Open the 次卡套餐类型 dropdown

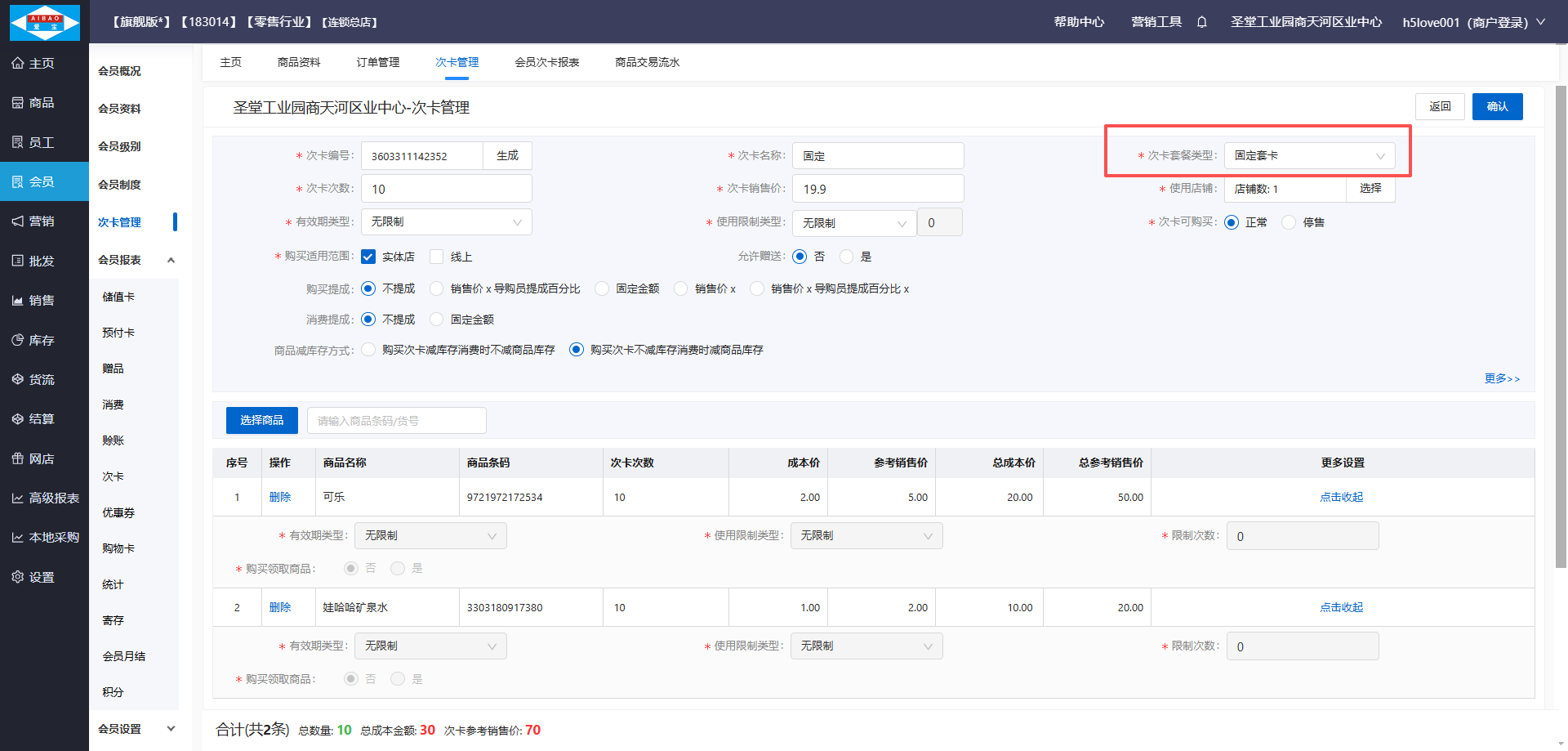pyautogui.click(x=1308, y=156)
